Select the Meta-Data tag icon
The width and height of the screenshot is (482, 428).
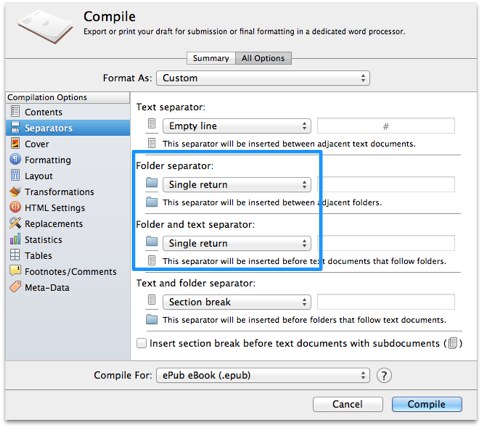click(x=15, y=287)
